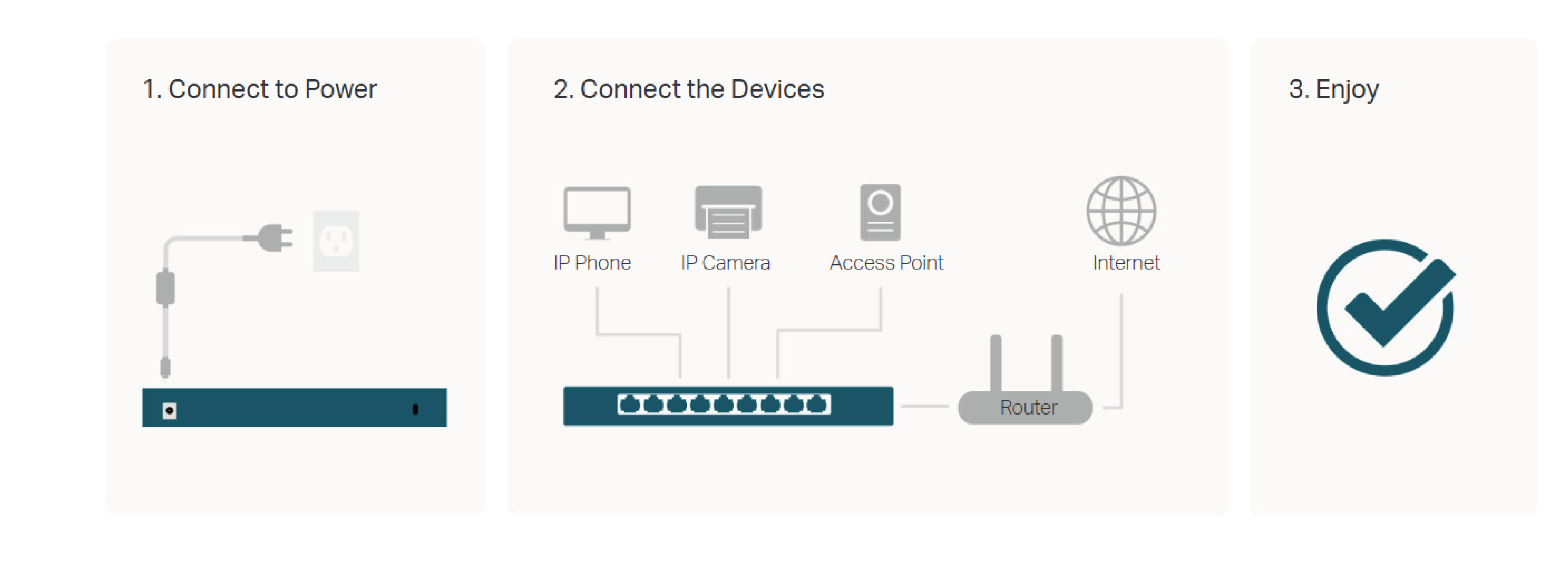Click the "1. Connect to Power" heading
Image resolution: width=1568 pixels, height=573 pixels.
pos(260,89)
